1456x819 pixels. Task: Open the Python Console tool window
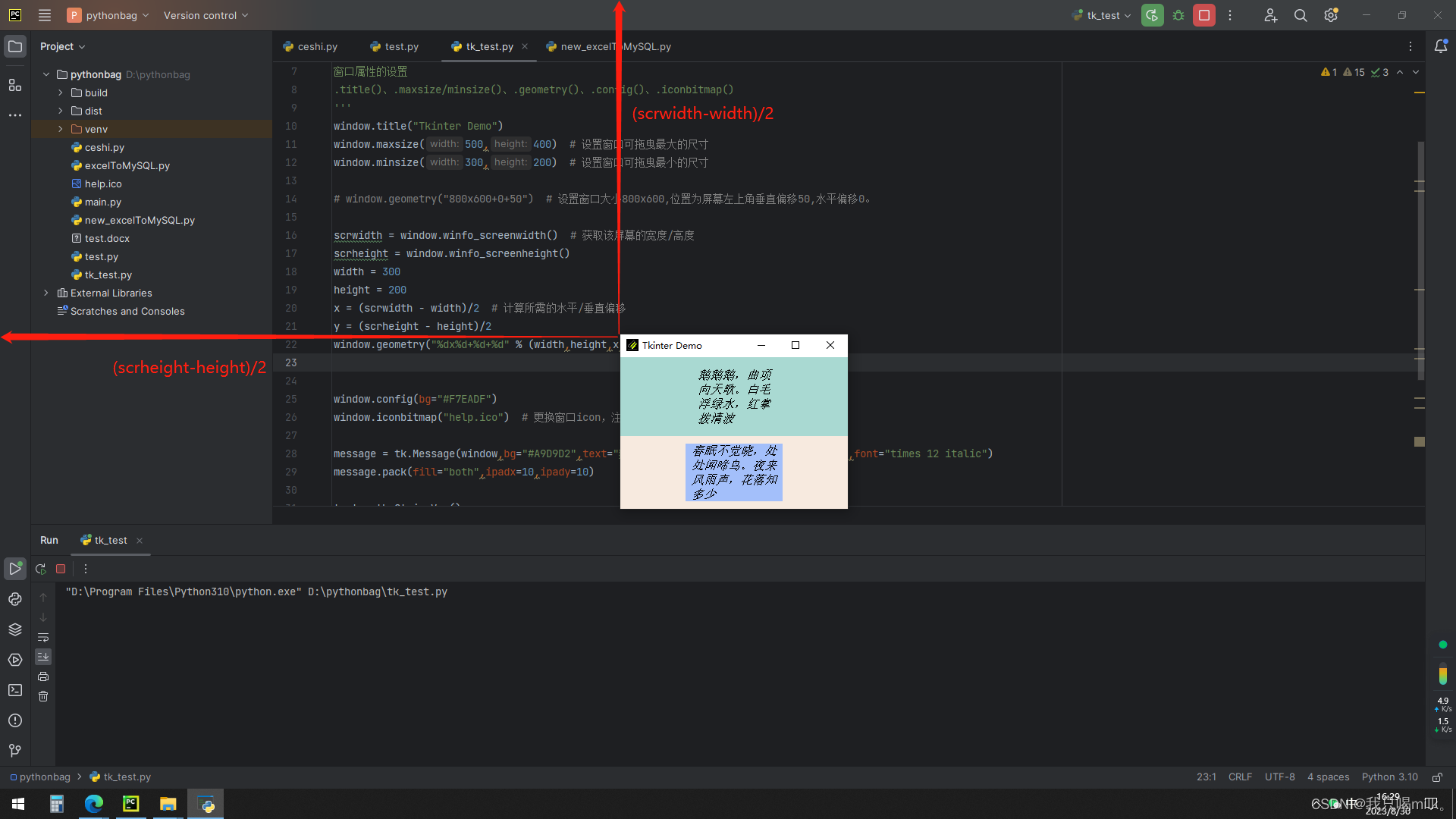[14, 599]
